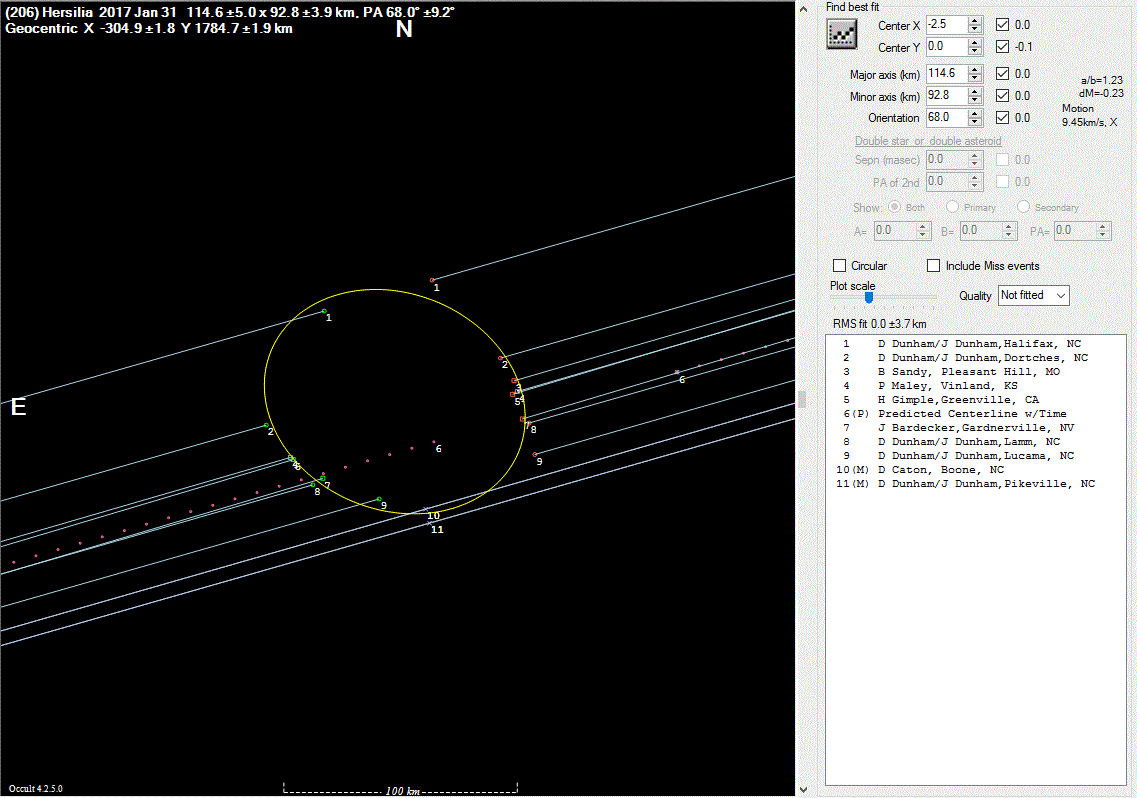Toggle the Sepn fit checkbox
This screenshot has height=798, width=1137.
[1002, 160]
